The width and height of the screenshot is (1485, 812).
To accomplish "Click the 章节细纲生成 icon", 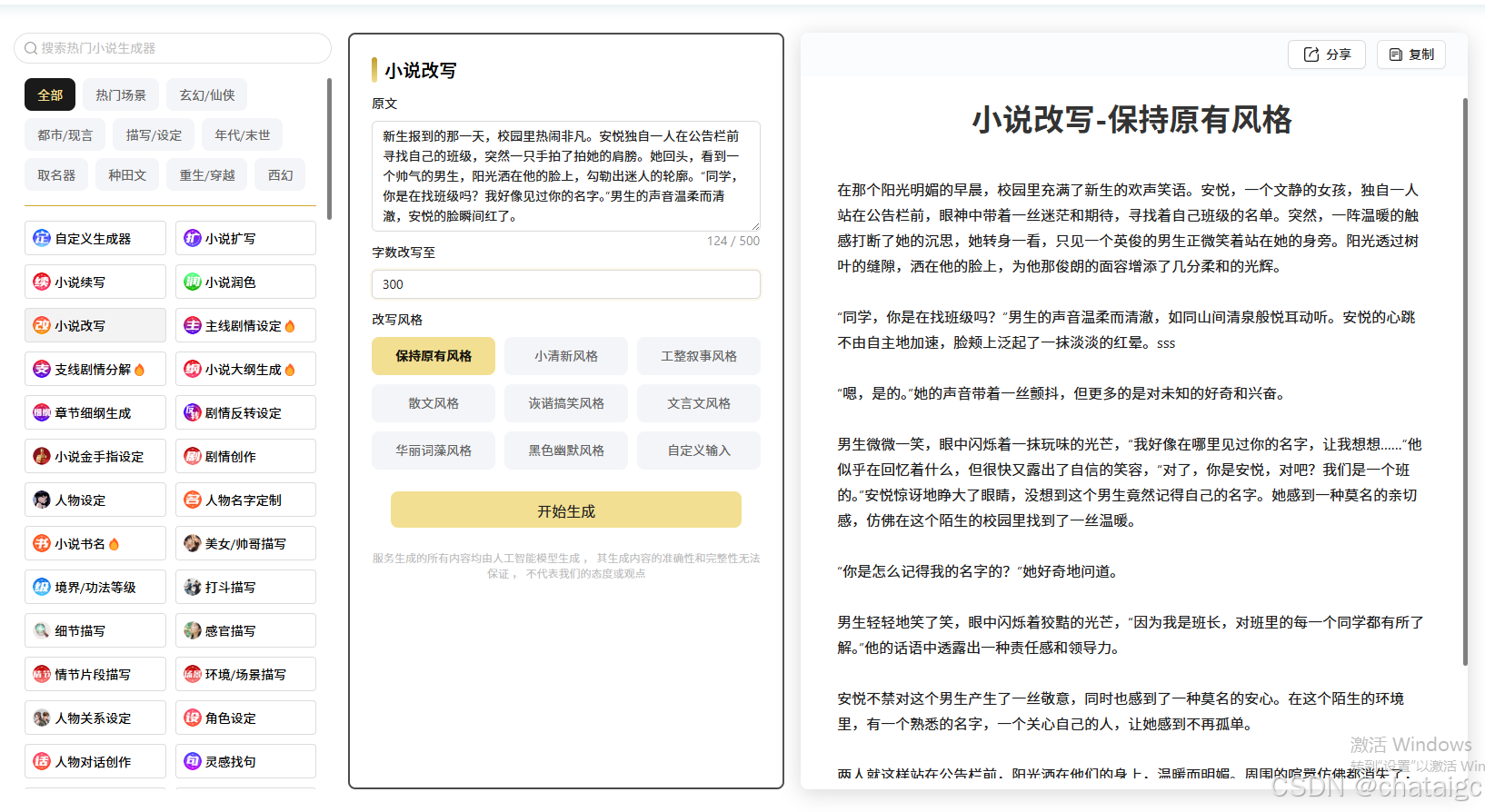I will pyautogui.click(x=42, y=412).
